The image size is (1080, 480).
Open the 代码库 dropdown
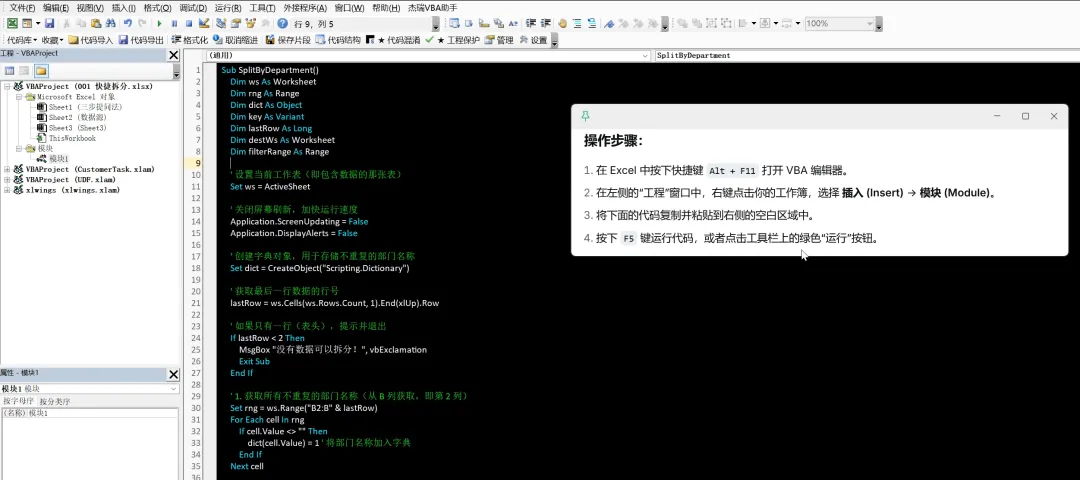click(21, 40)
